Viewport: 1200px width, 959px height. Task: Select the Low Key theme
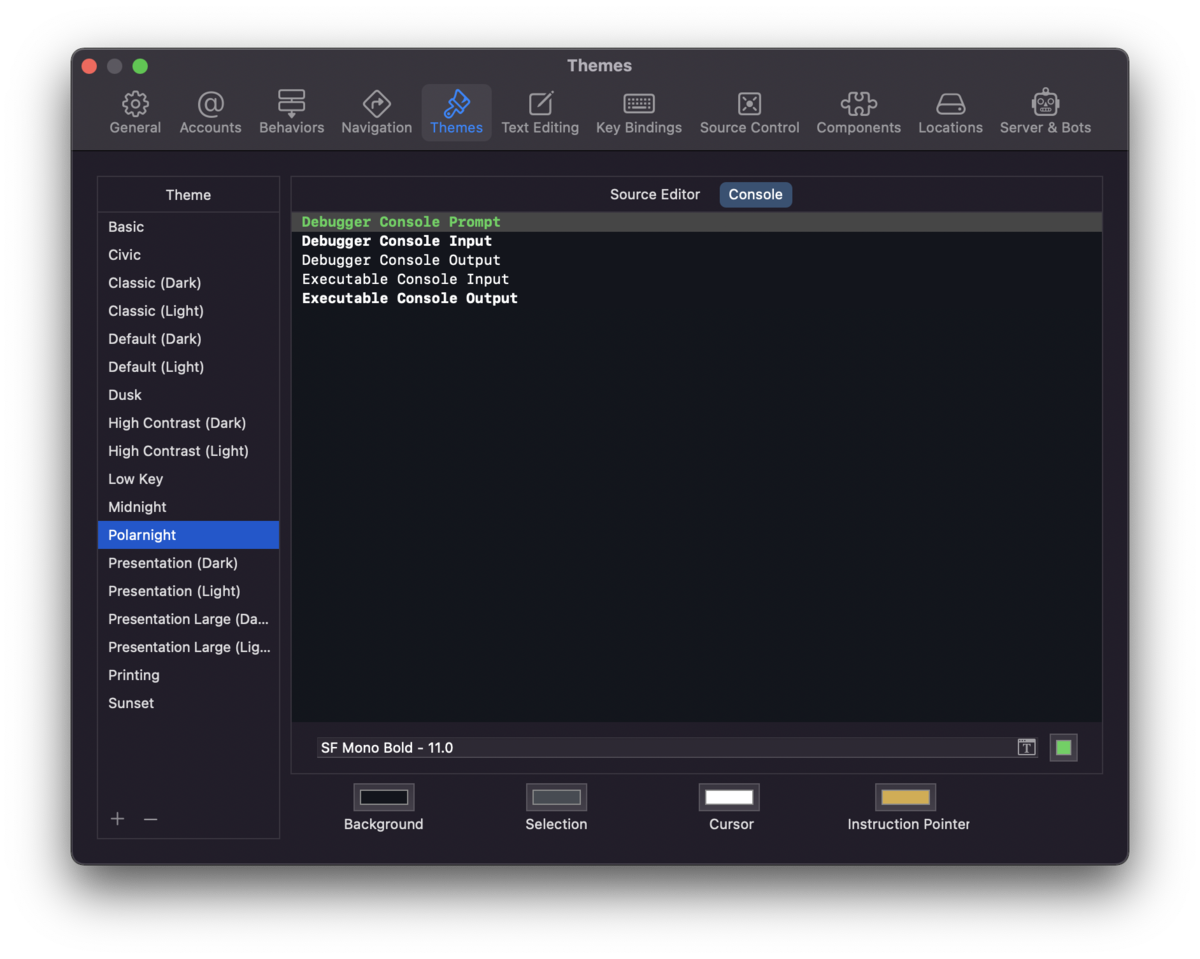point(188,479)
